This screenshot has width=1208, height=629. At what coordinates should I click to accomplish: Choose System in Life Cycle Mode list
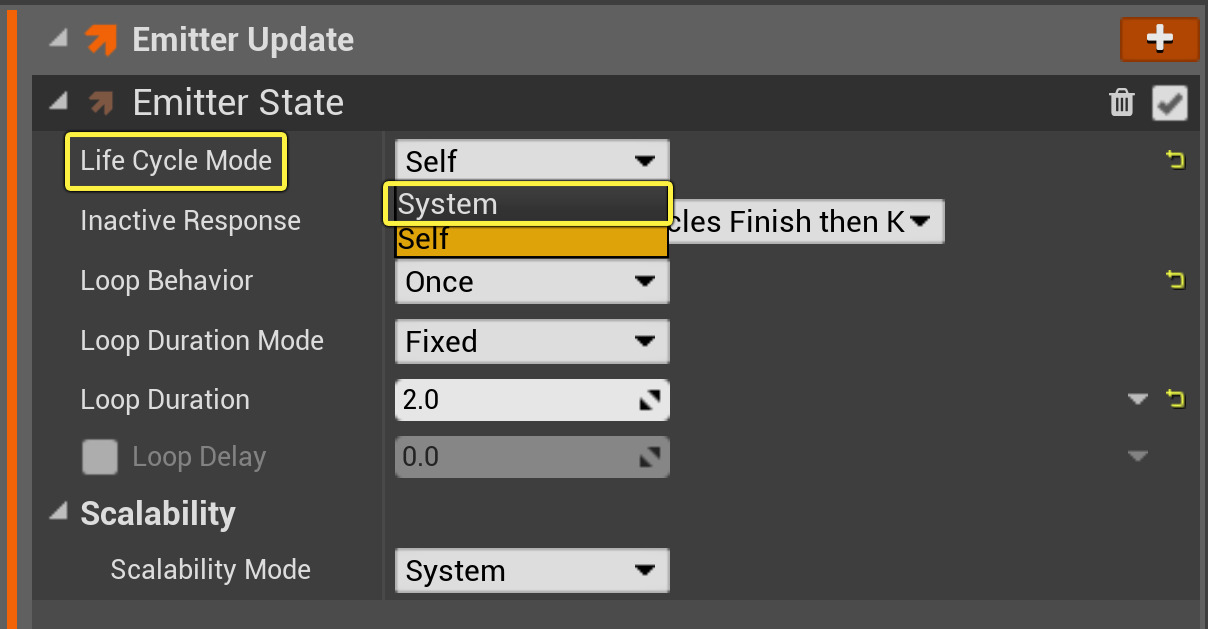[529, 204]
